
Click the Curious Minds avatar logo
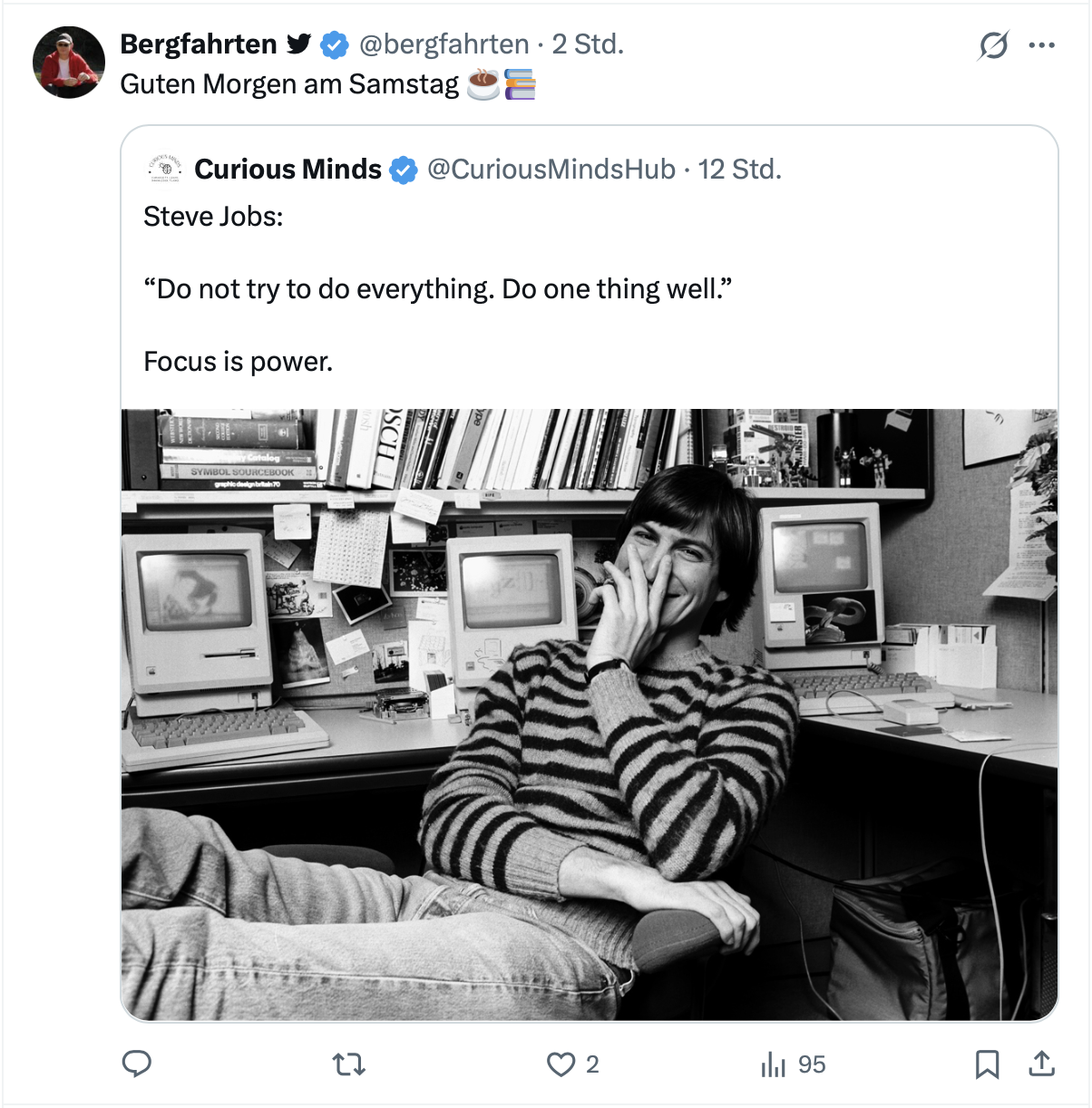[164, 169]
